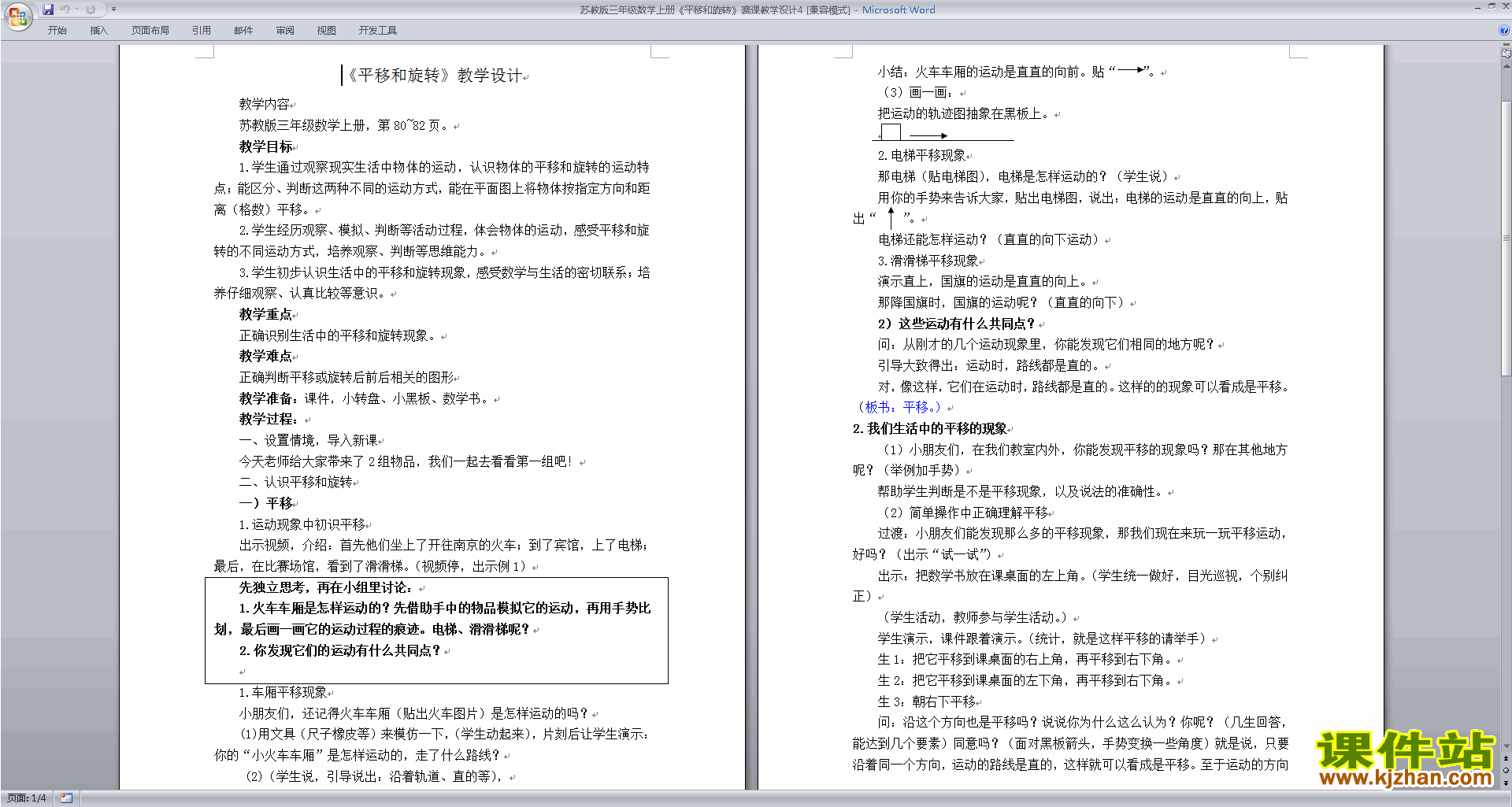Image resolution: width=1512 pixels, height=807 pixels.
Task: Click the document title《平移和旋转》教学设计
Action: (435, 76)
